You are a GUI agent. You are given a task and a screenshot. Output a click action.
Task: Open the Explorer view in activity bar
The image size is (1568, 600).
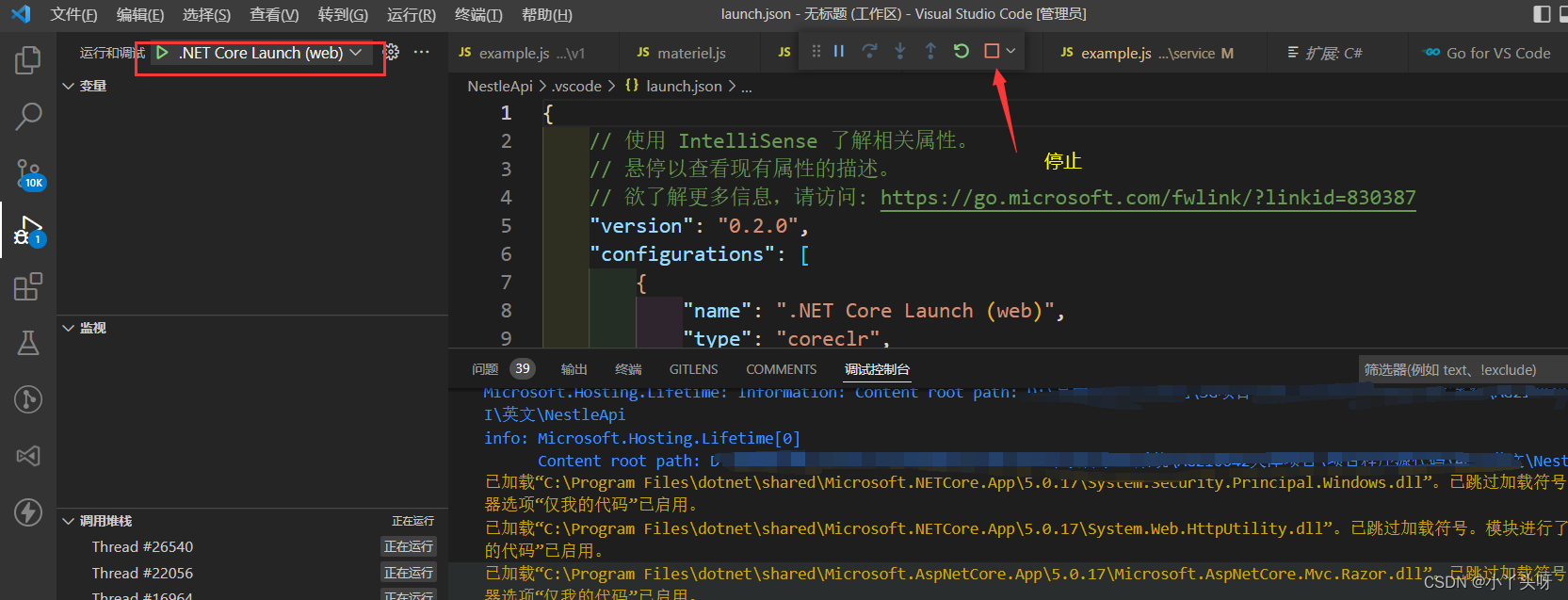[x=28, y=60]
